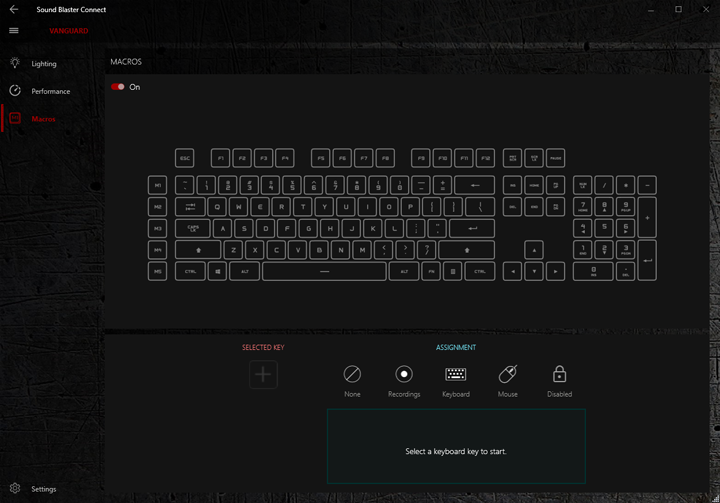Choose the Recordings assignment option
The width and height of the screenshot is (720, 503).
point(404,374)
